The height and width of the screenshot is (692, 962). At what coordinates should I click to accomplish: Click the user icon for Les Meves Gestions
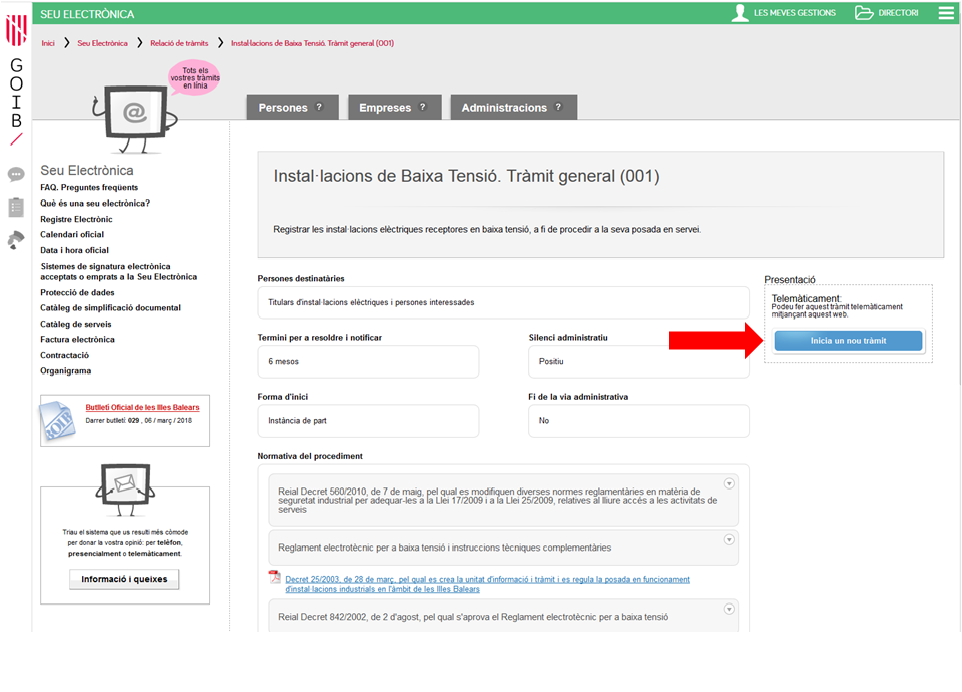click(740, 13)
